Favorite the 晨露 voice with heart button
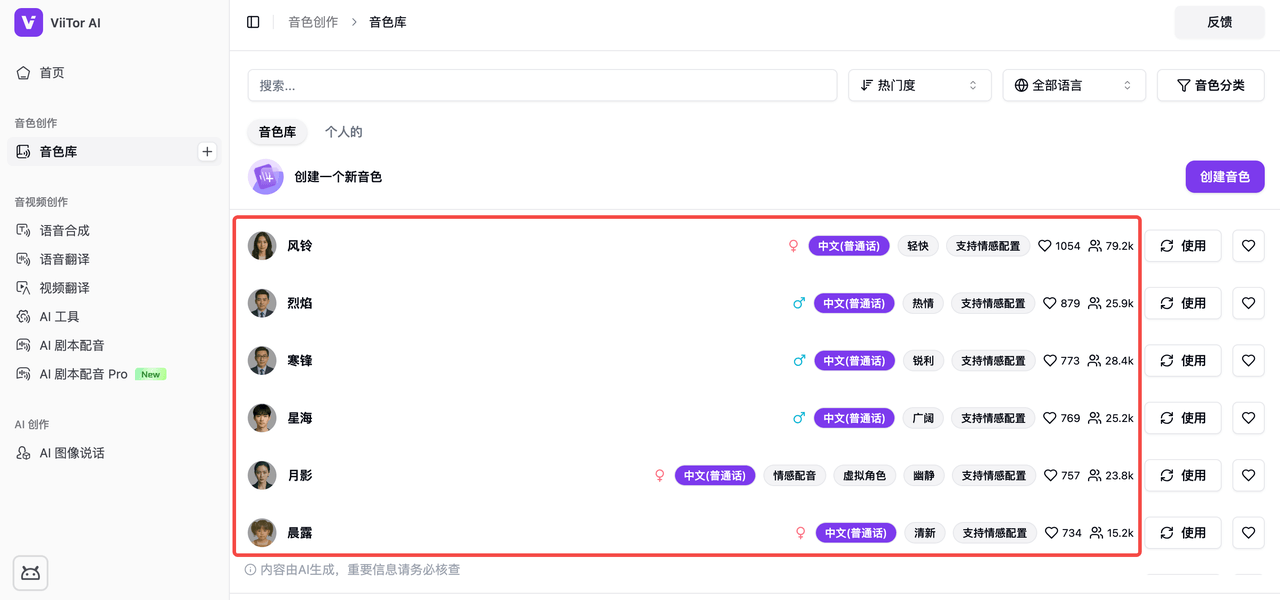The image size is (1280, 600). click(1248, 533)
